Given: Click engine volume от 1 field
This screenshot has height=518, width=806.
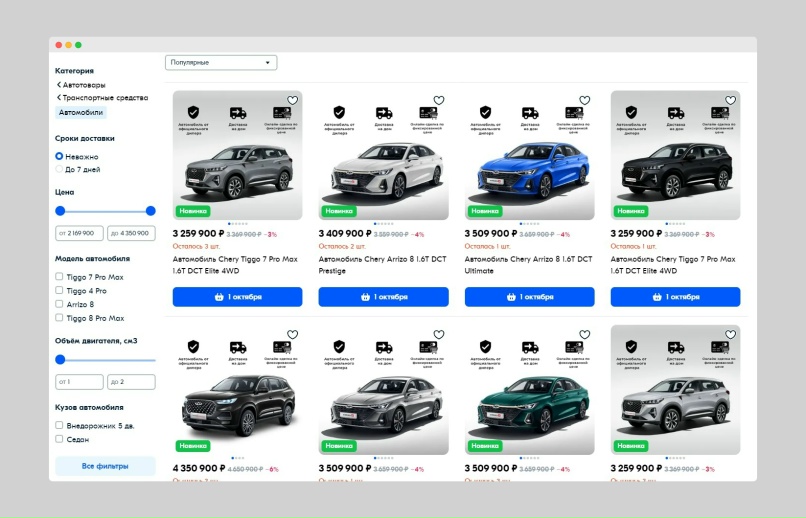Looking at the screenshot, I should (79, 382).
